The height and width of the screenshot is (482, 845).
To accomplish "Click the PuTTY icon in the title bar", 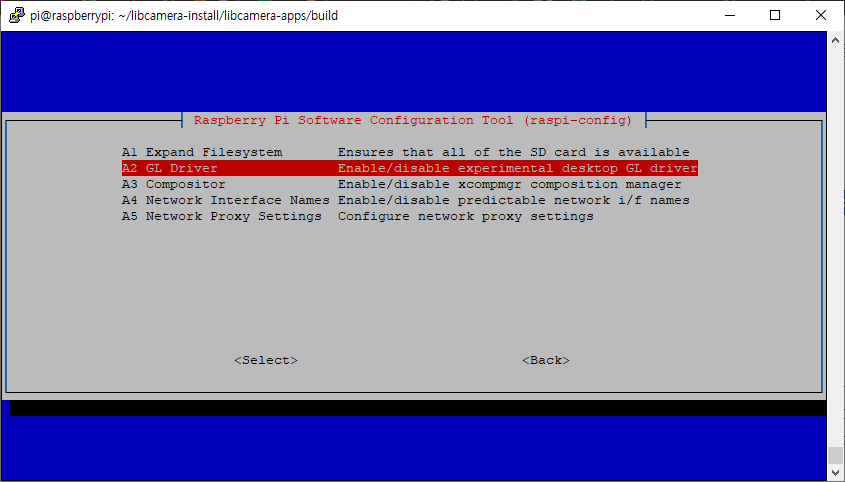I will pyautogui.click(x=17, y=15).
